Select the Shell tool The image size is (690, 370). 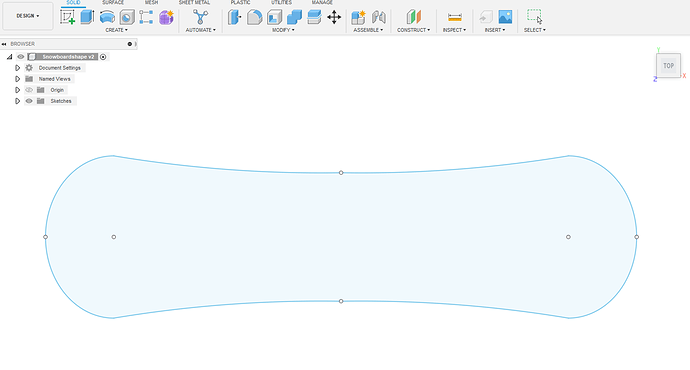274,17
